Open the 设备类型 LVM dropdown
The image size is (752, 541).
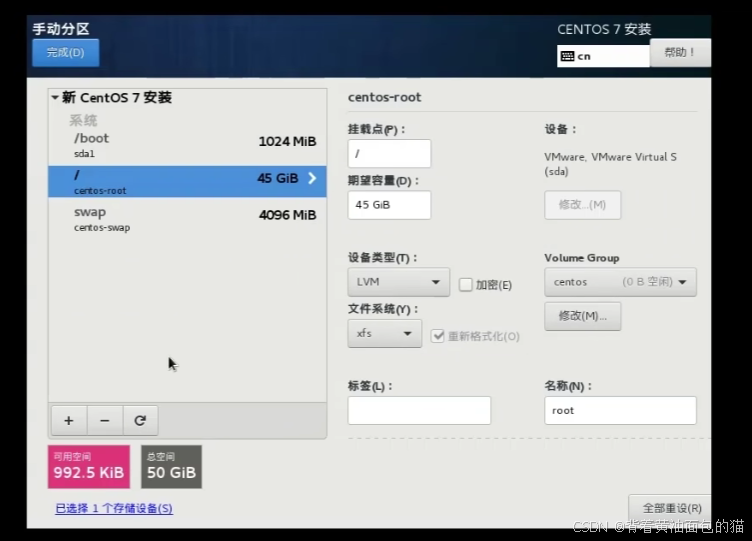point(399,282)
